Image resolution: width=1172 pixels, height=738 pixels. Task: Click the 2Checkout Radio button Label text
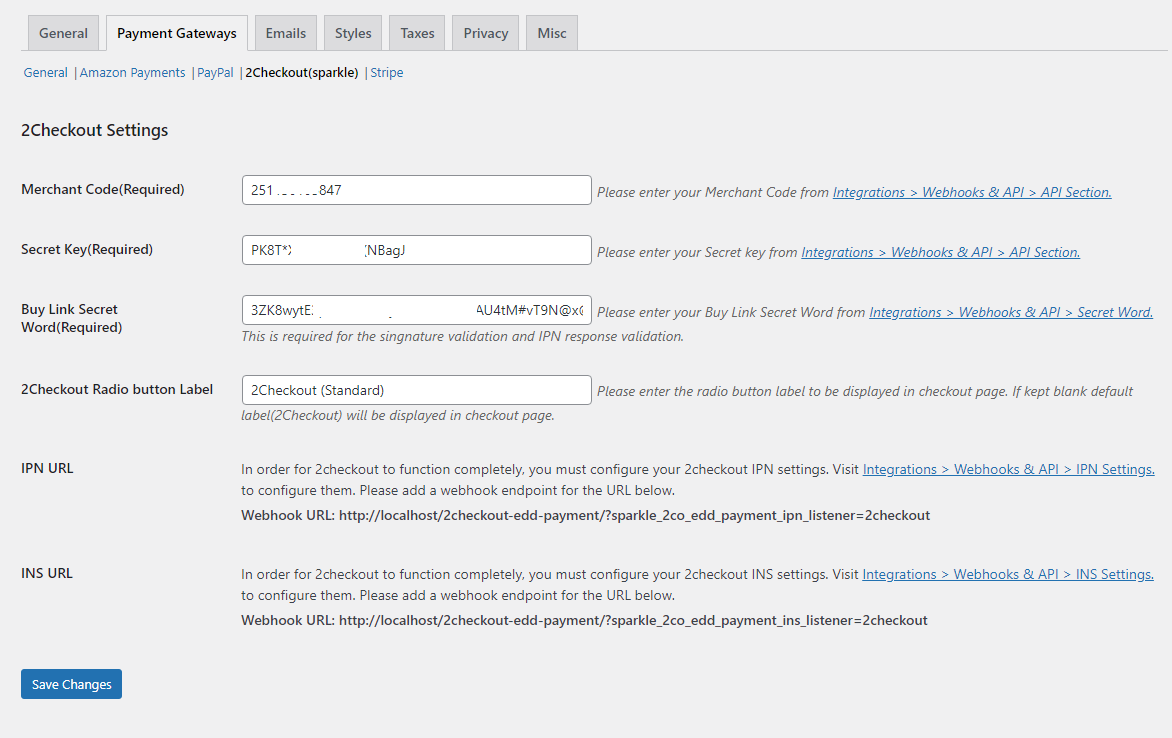point(117,389)
